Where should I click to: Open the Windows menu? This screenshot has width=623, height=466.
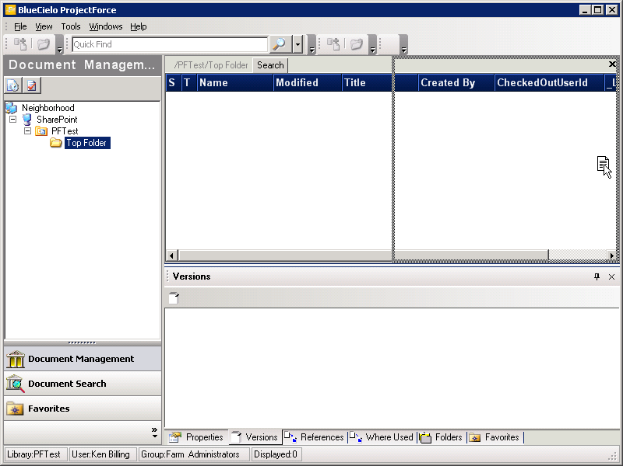105,27
